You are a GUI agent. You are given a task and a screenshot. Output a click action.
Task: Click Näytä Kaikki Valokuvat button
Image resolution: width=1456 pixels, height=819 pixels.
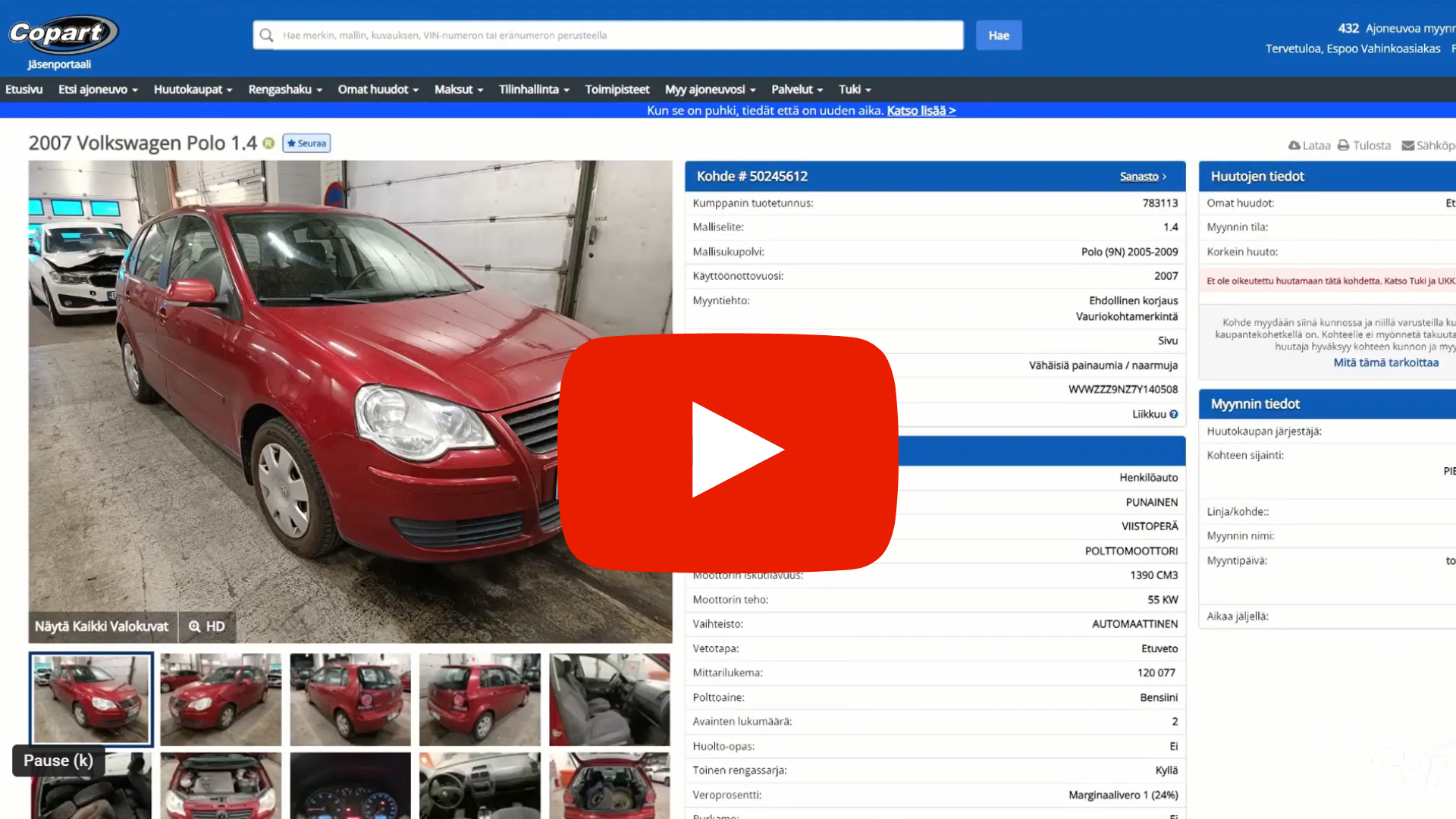pos(102,626)
